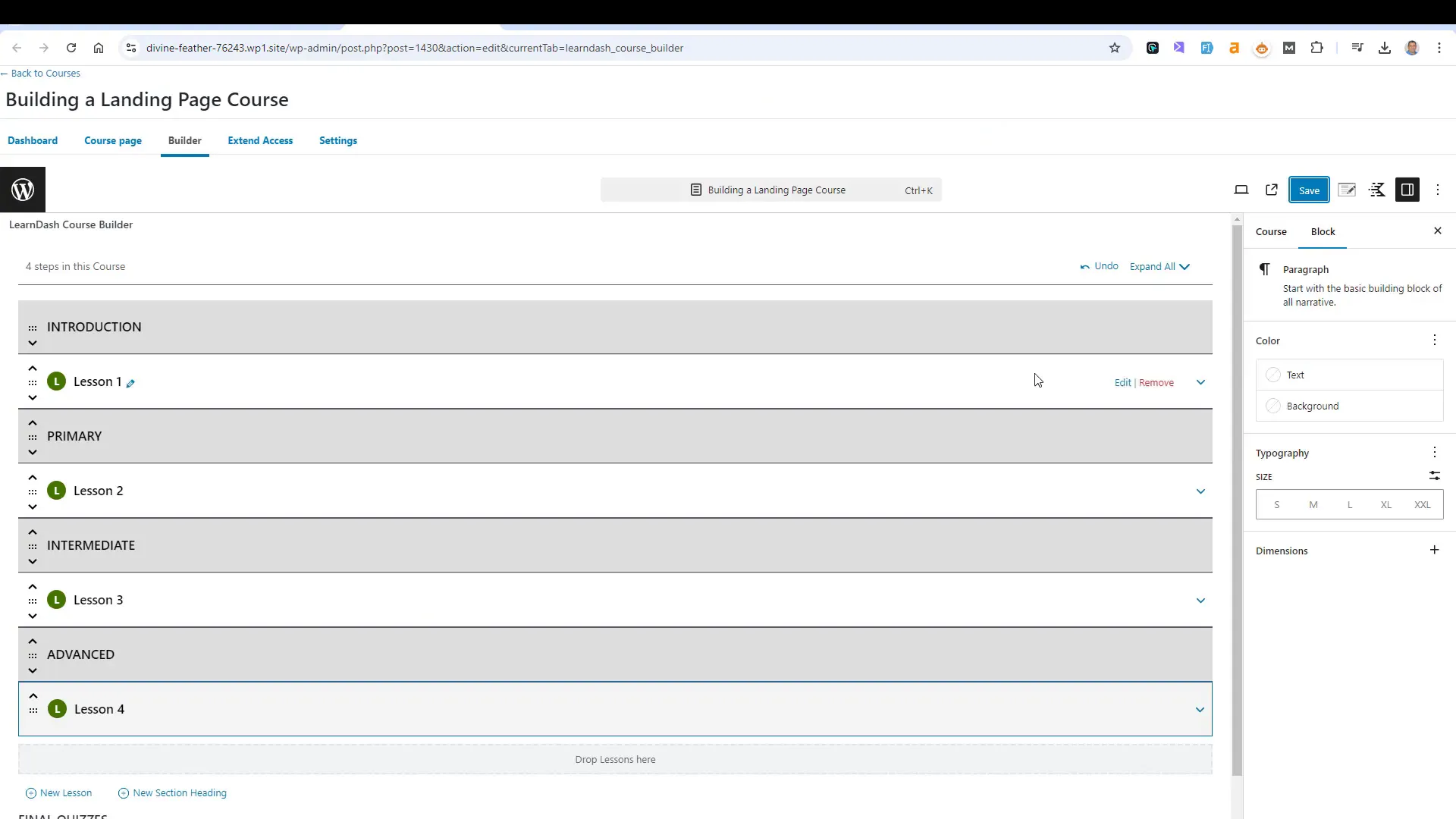
Task: Switch to the Course tab in sidebar
Action: pos(1271,231)
